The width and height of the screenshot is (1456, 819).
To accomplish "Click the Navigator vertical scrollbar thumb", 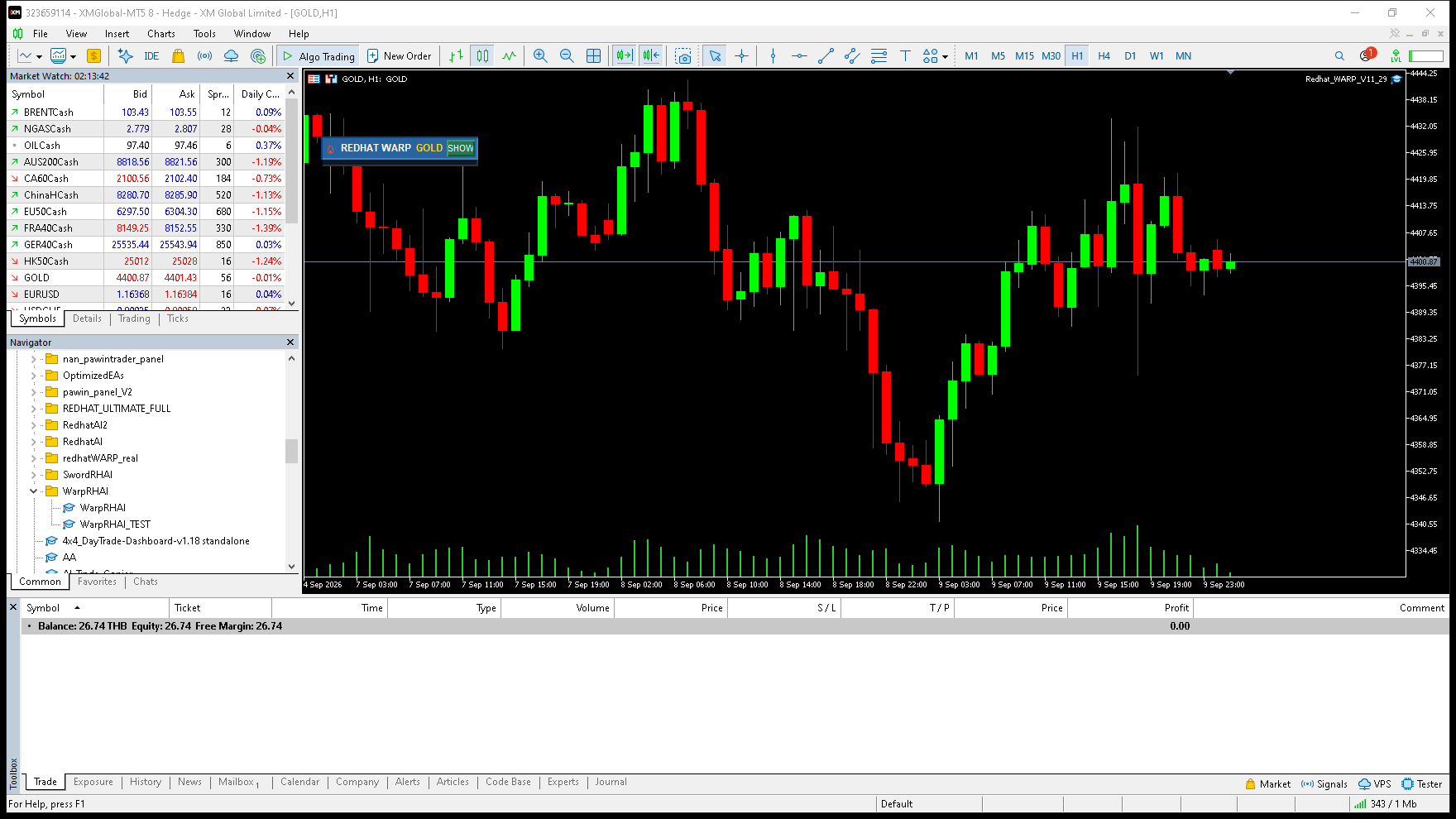I will pyautogui.click(x=291, y=451).
